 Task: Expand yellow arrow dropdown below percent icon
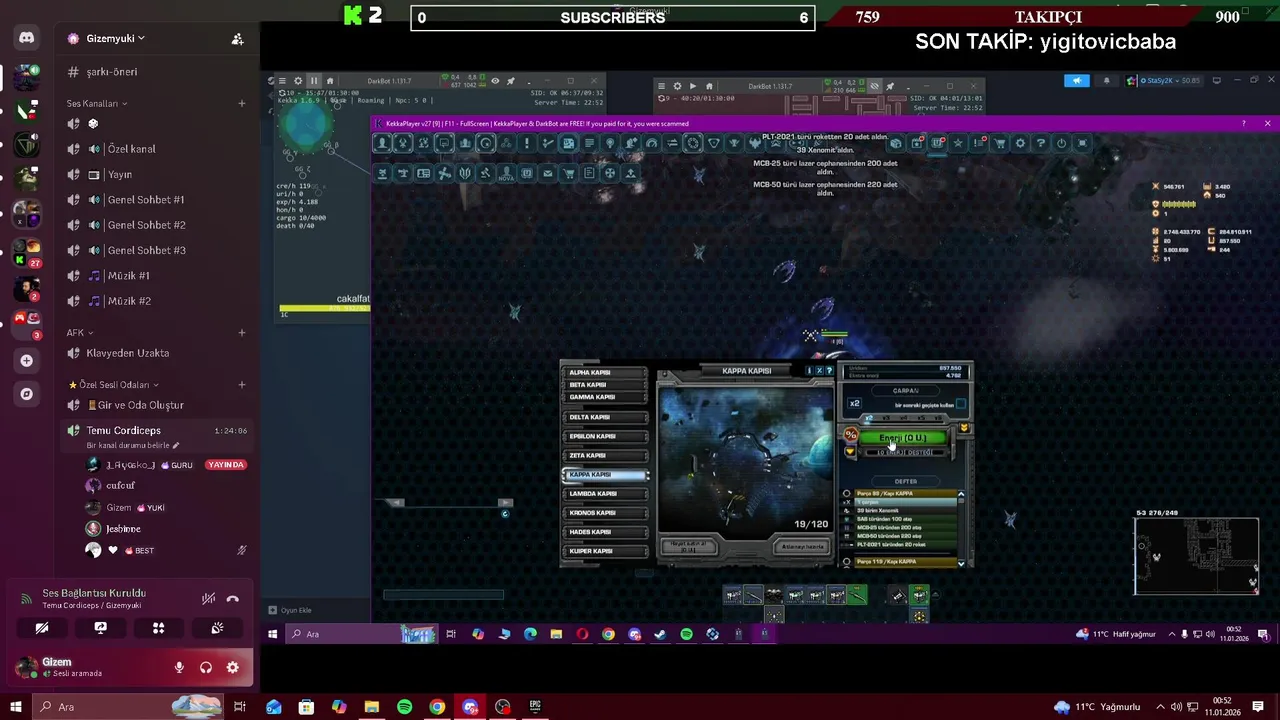(850, 452)
